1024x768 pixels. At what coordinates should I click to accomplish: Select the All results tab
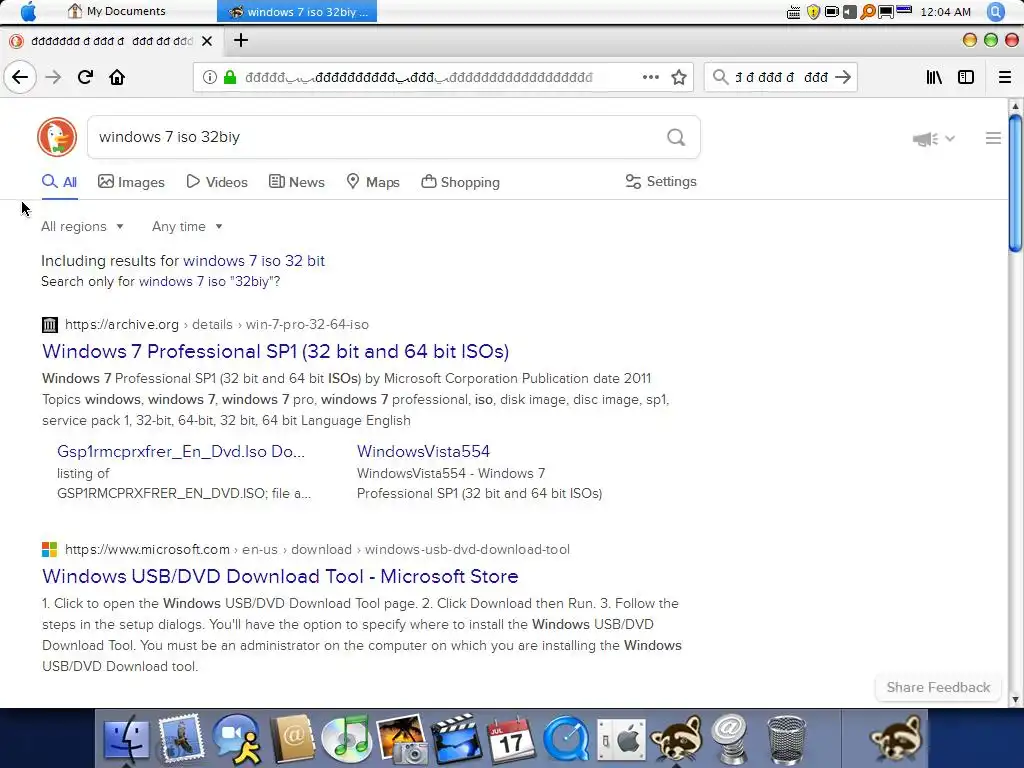59,182
